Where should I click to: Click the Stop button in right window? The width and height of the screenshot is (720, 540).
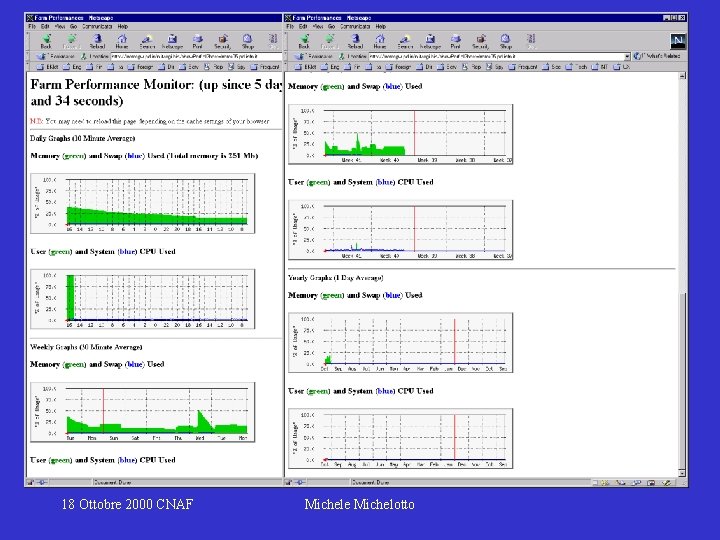(531, 41)
